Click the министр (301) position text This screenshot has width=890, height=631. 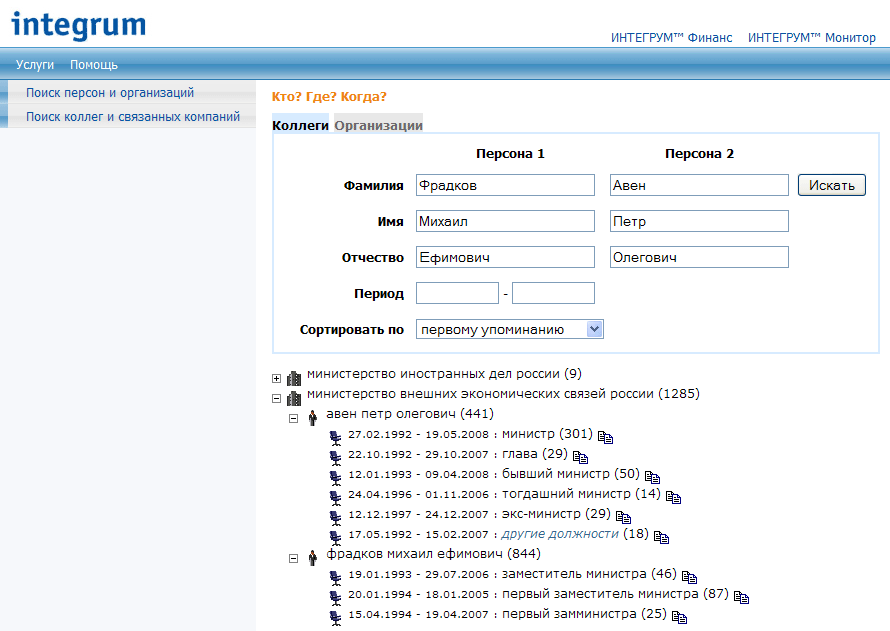(547, 434)
